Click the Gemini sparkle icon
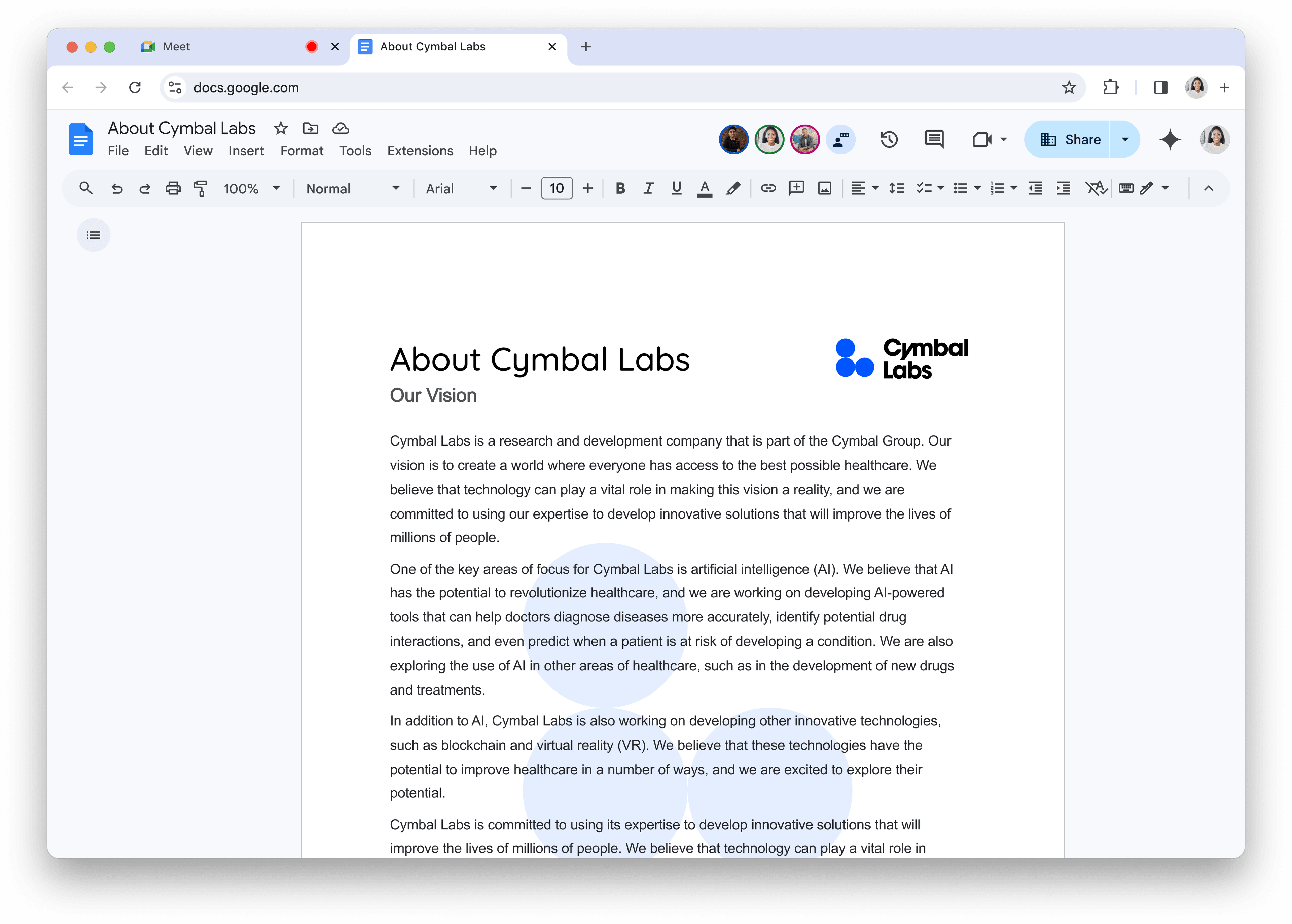This screenshot has height=924, width=1292. (1170, 139)
